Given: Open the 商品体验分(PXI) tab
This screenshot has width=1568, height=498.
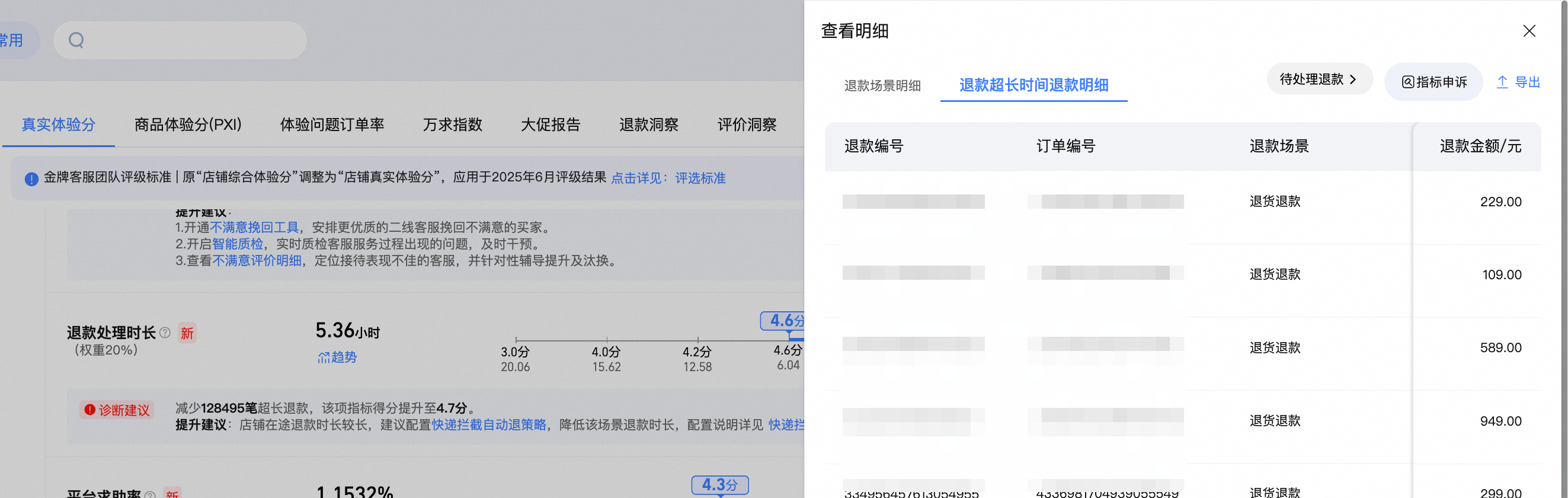Looking at the screenshot, I should [x=188, y=125].
